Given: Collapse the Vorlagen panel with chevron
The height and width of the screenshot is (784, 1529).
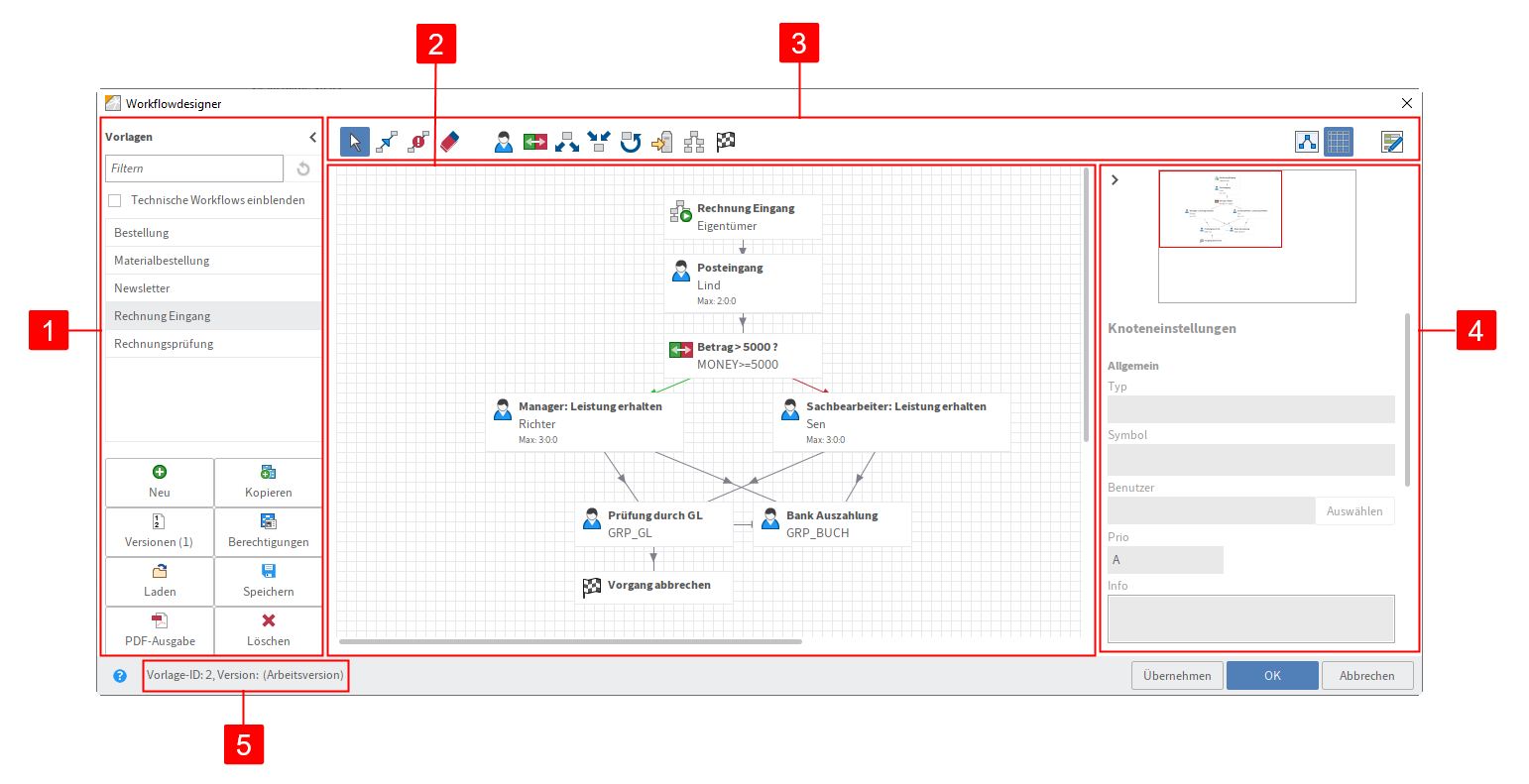Looking at the screenshot, I should coord(312,137).
